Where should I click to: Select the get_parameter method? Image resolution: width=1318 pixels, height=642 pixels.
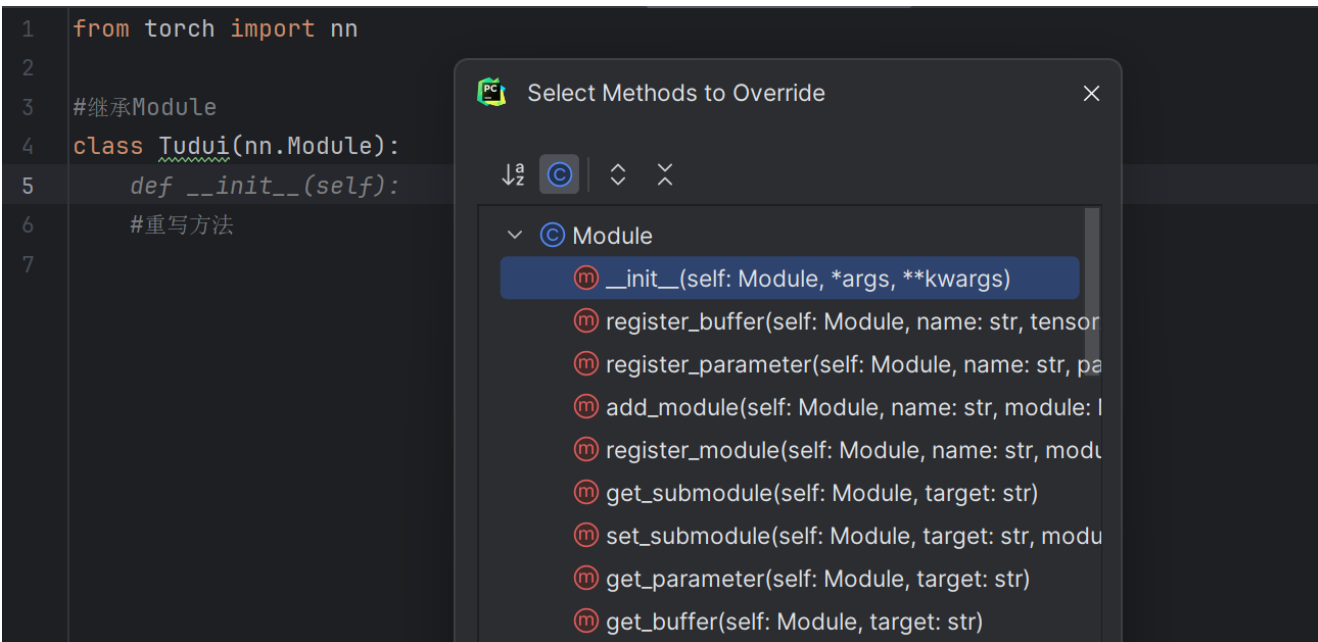click(817, 580)
